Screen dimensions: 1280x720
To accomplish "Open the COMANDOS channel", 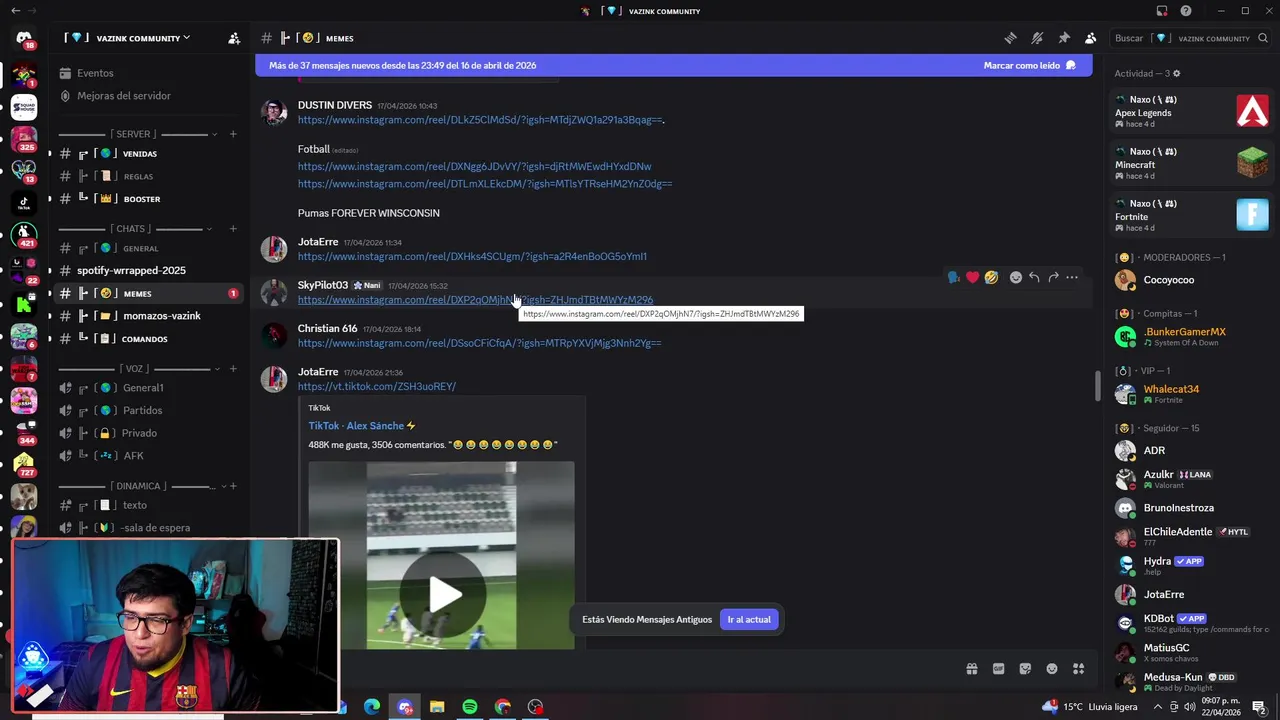I will (150, 339).
